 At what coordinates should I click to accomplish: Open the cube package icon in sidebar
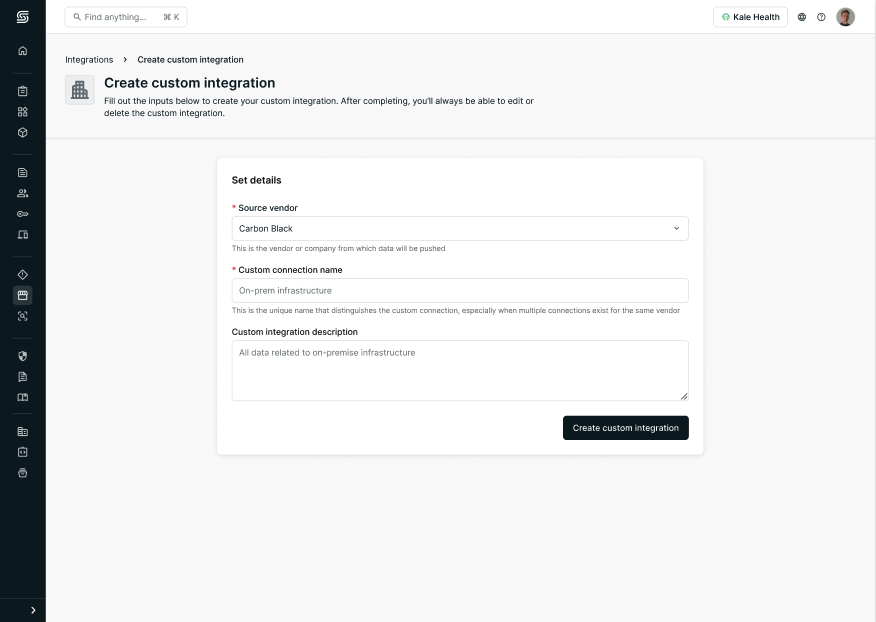tap(22, 132)
